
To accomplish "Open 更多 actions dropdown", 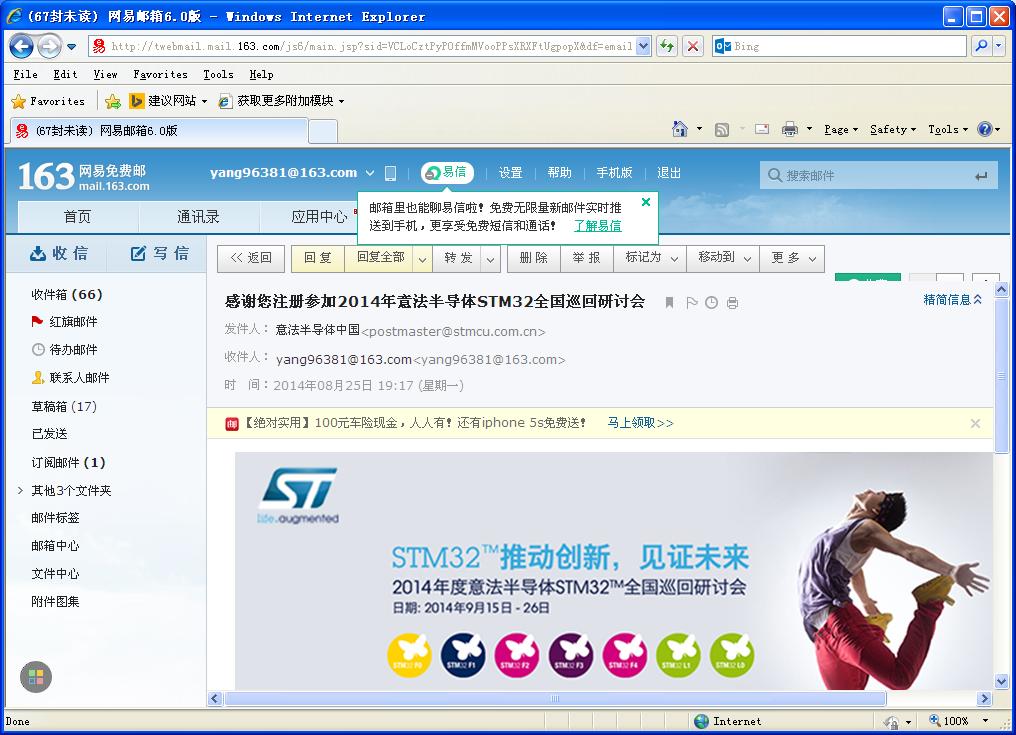I will [x=792, y=259].
